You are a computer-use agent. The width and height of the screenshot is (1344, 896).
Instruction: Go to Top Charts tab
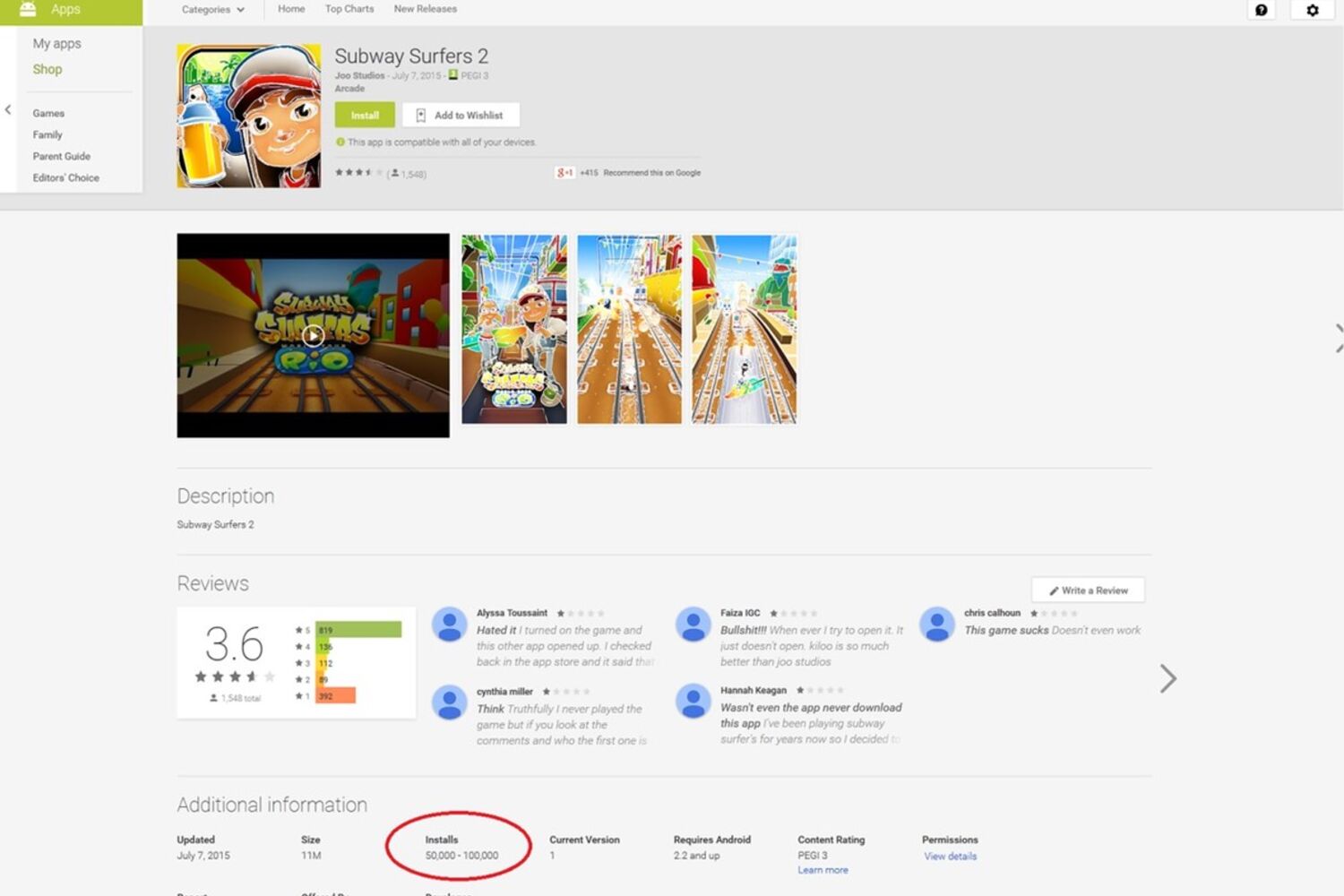pos(349,9)
